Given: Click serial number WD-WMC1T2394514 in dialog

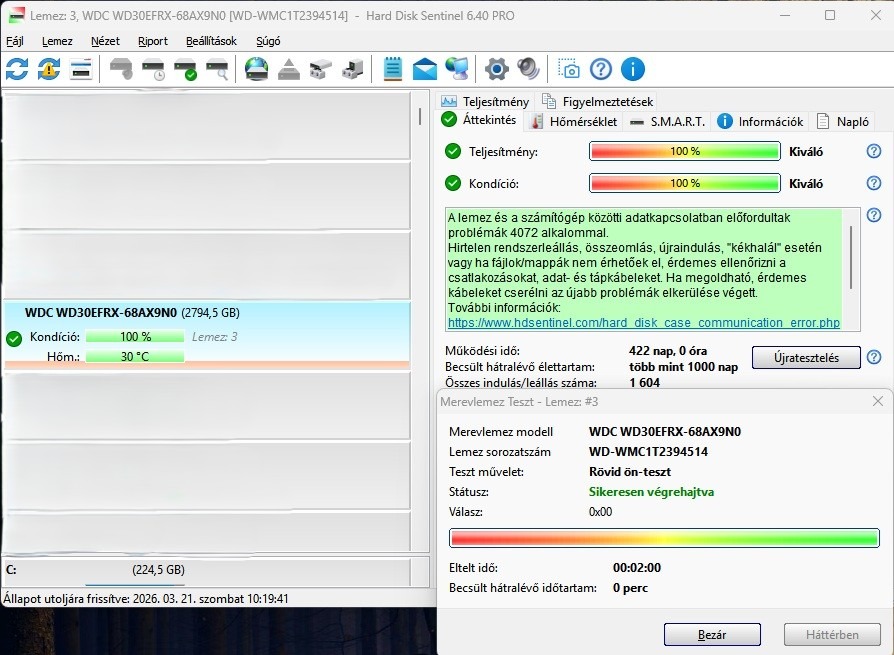Looking at the screenshot, I should coord(648,452).
